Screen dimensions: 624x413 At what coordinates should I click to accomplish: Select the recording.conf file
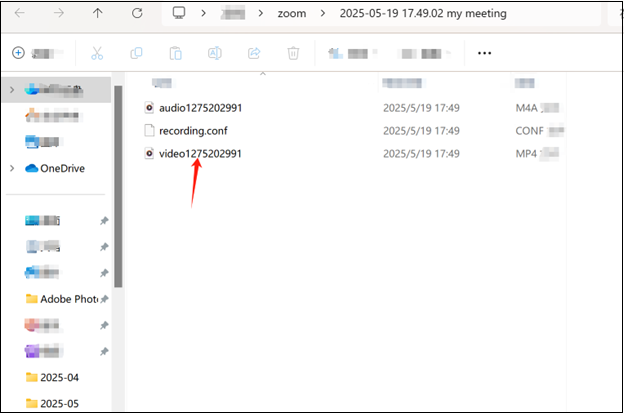pyautogui.click(x=193, y=131)
